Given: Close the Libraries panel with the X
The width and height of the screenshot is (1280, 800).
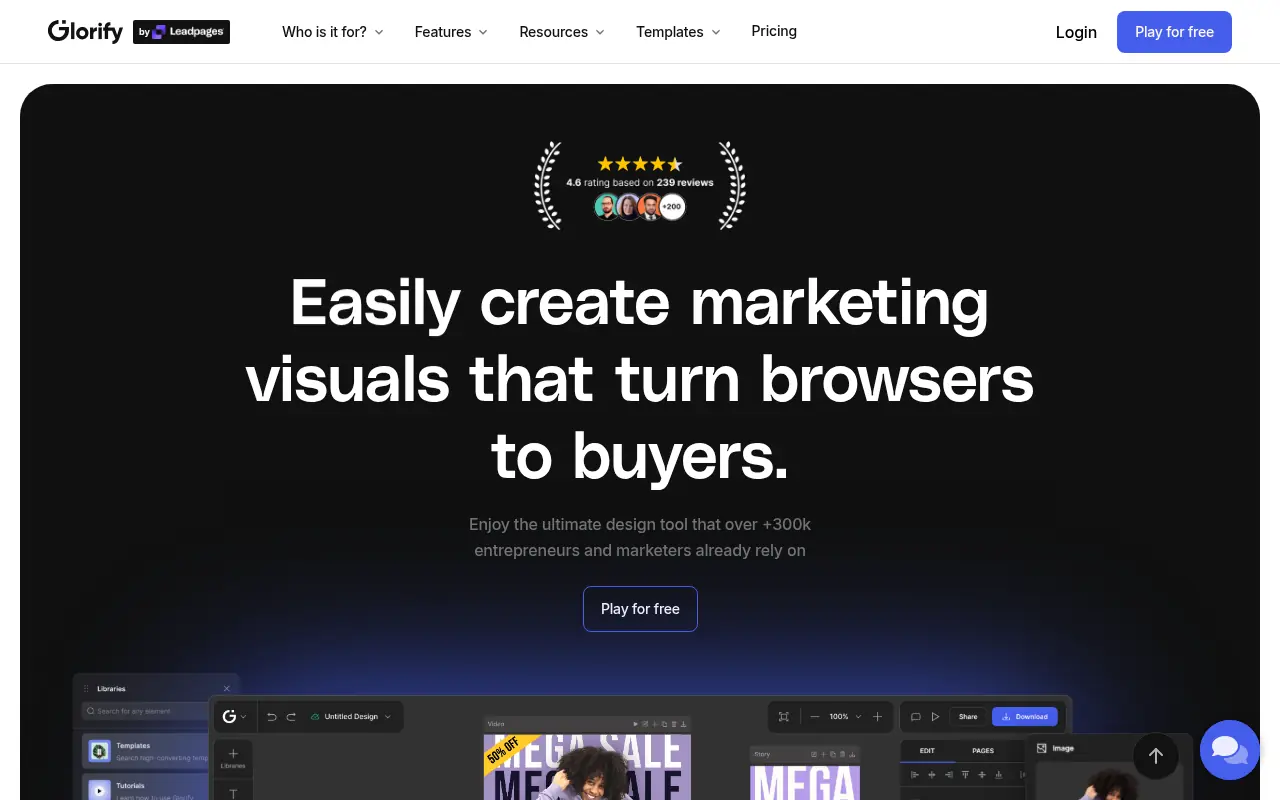Looking at the screenshot, I should pyautogui.click(x=226, y=689).
